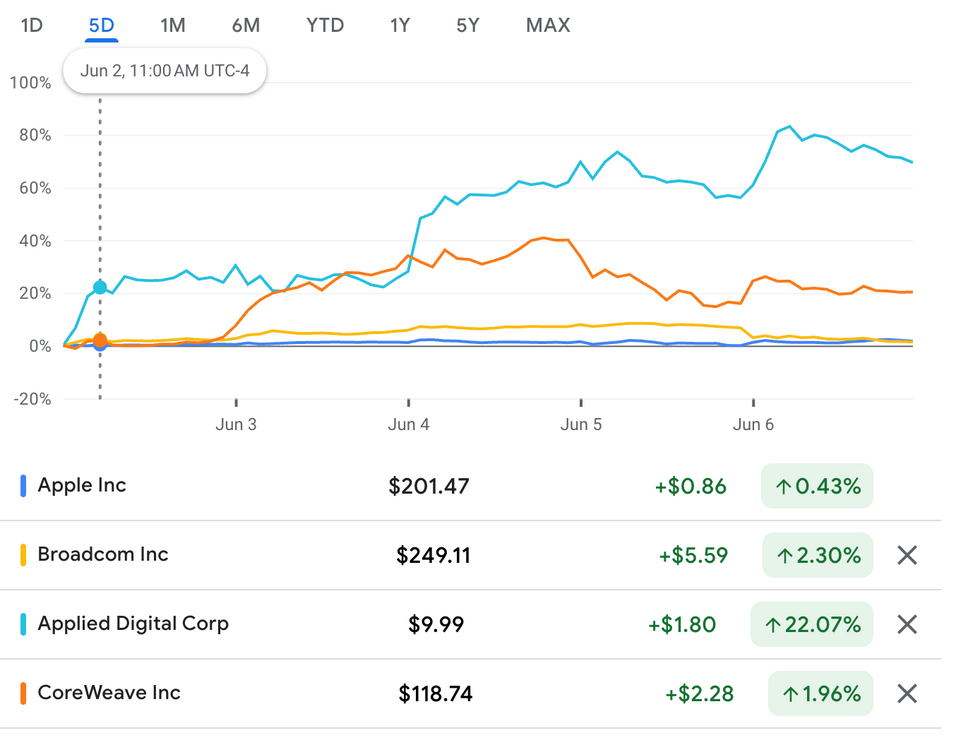Open Broadcom Inc stock row

point(102,555)
